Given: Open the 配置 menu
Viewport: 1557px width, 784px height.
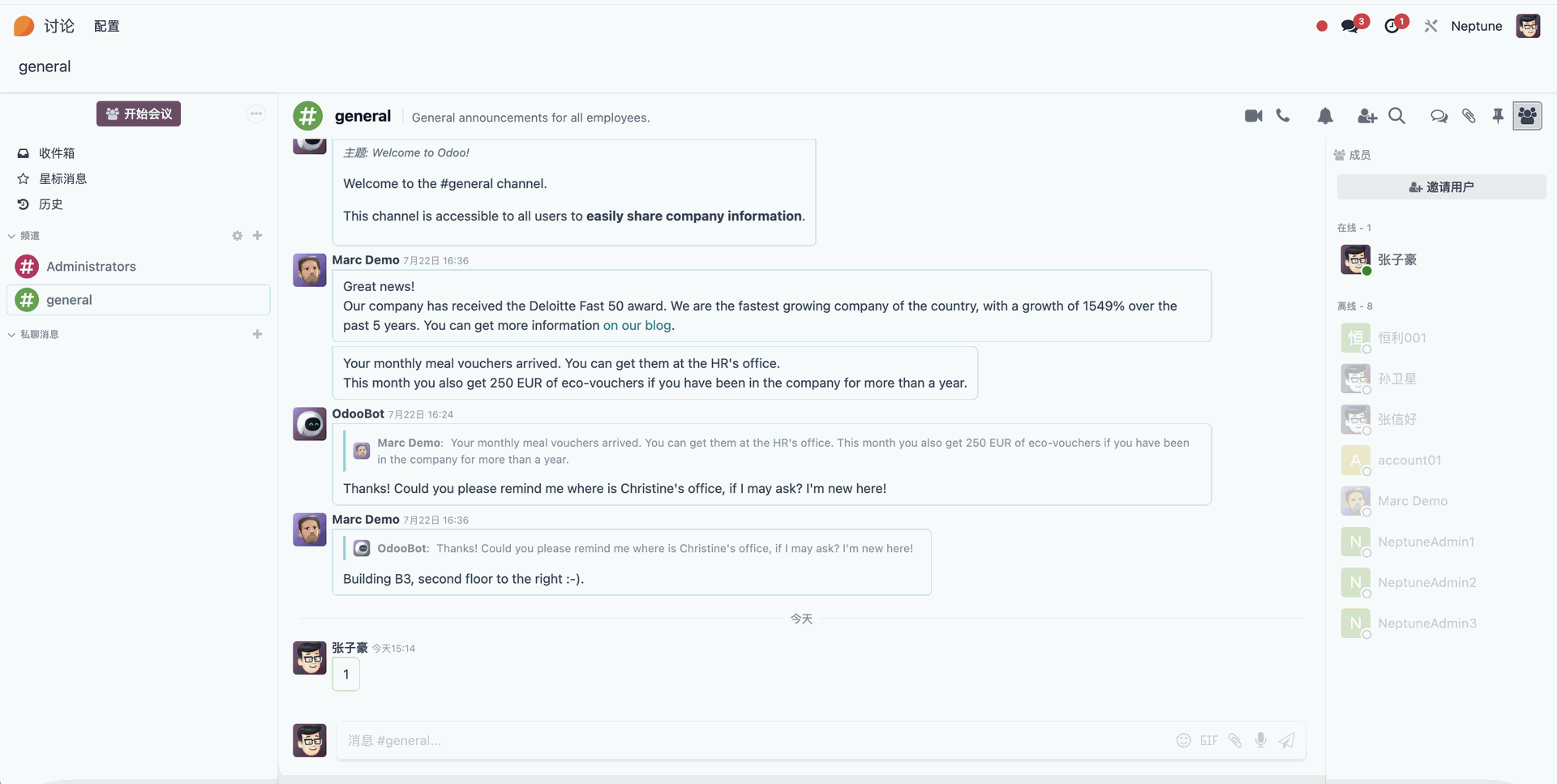Looking at the screenshot, I should 107,26.
